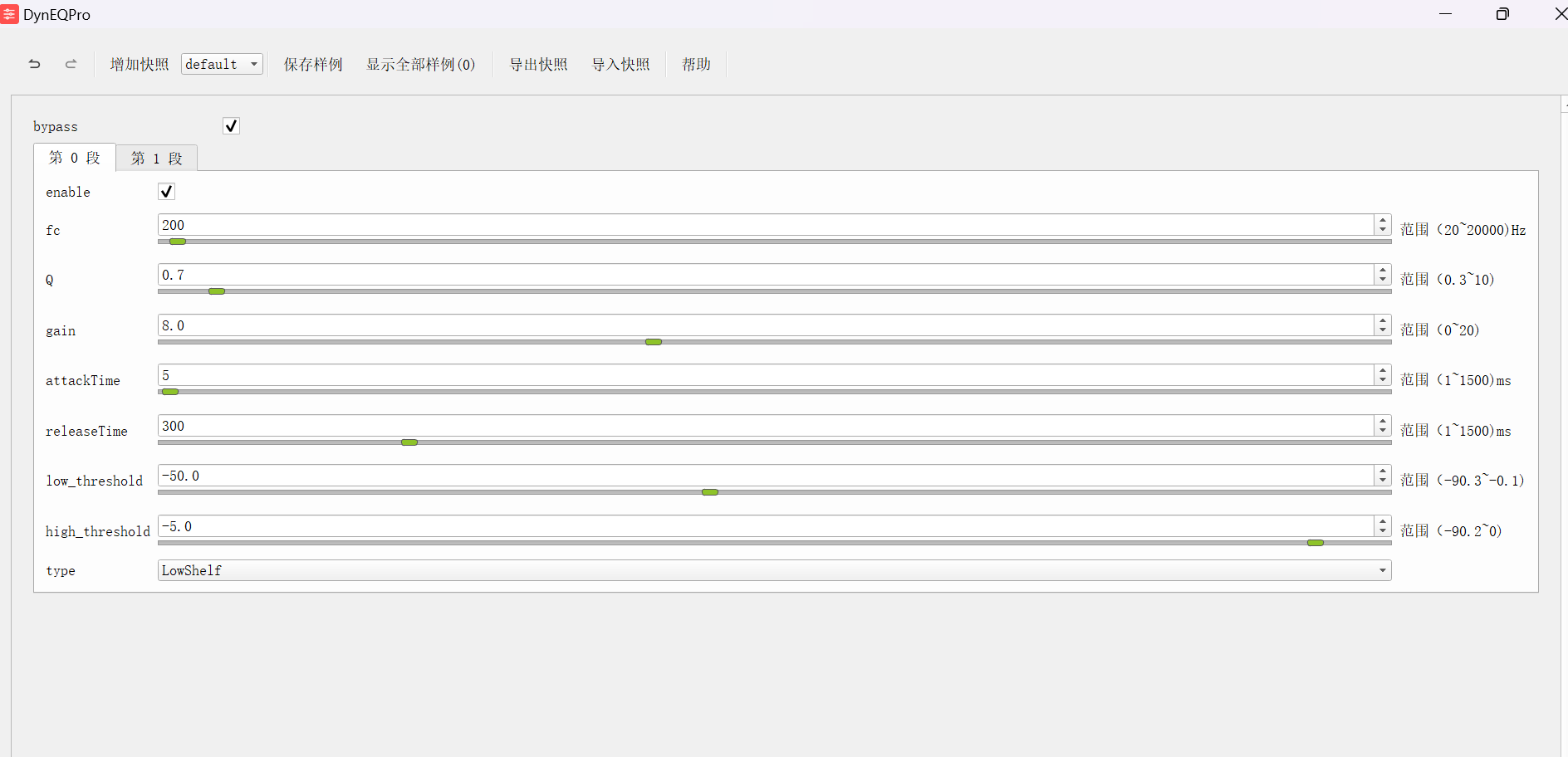Click the attackTime field showing 5
The height and width of the screenshot is (757, 1568).
pos(766,375)
